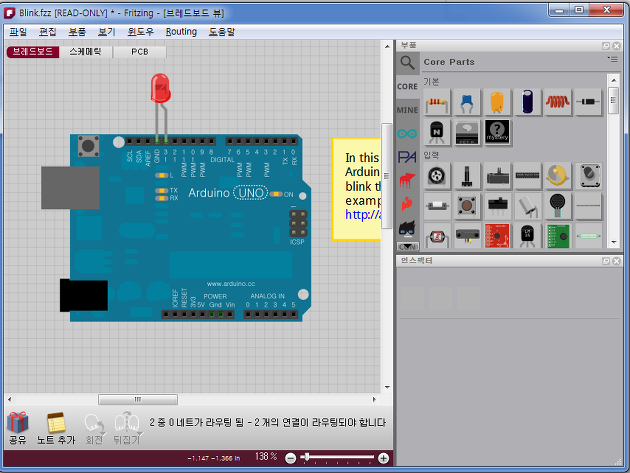Click the 뒤집기 flip button
The height and width of the screenshot is (473, 630).
[x=127, y=428]
